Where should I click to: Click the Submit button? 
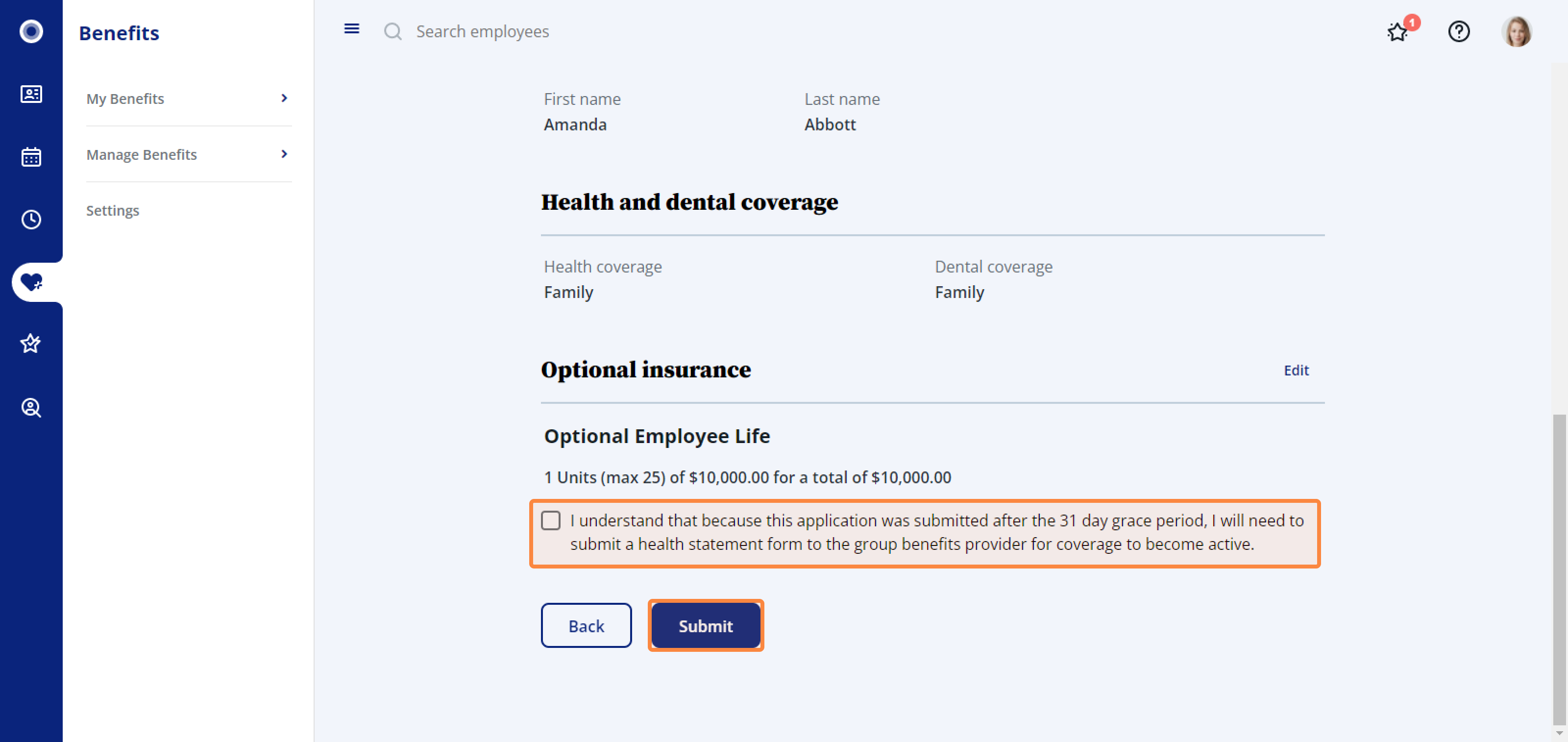tap(706, 625)
